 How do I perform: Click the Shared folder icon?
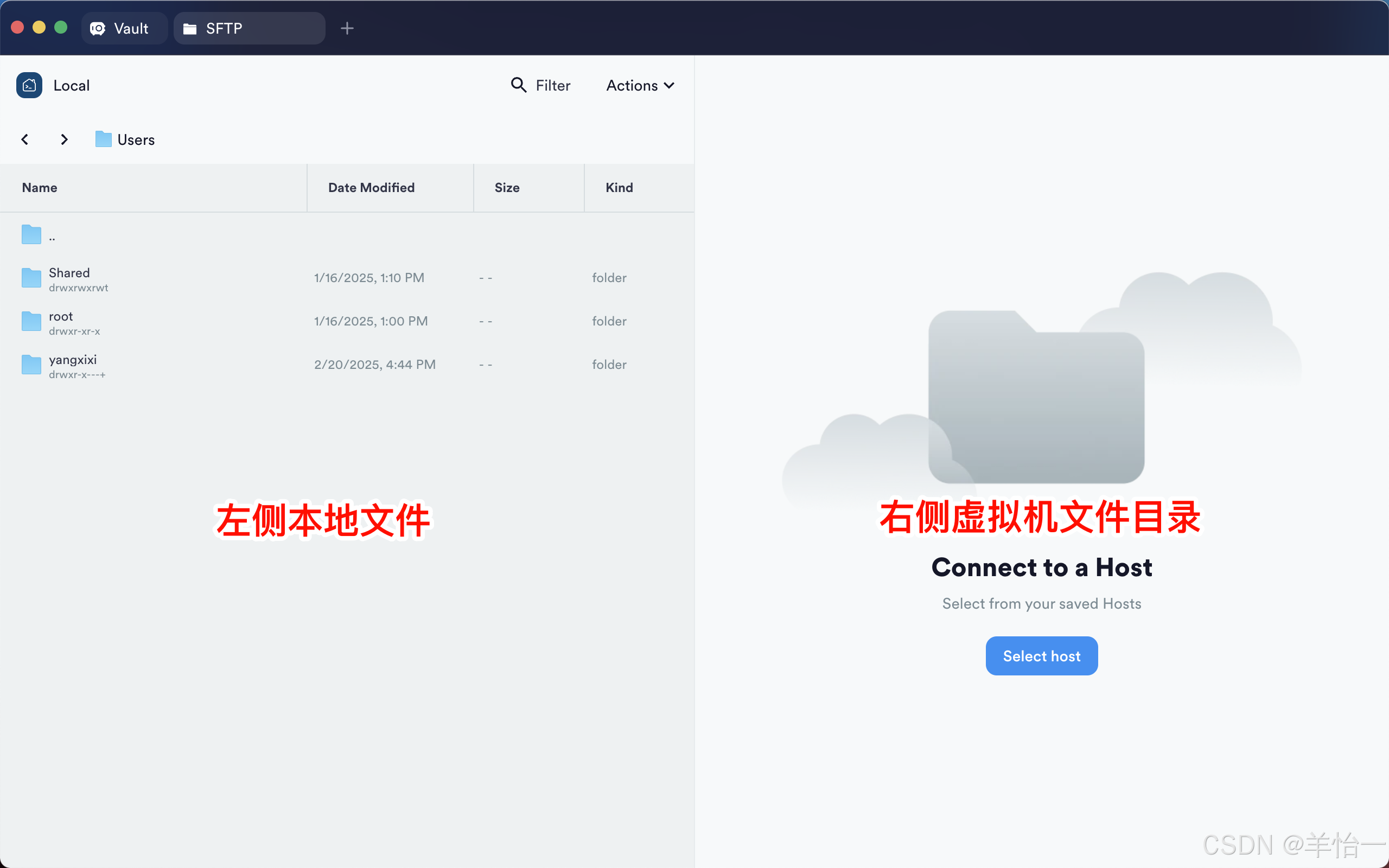31,278
